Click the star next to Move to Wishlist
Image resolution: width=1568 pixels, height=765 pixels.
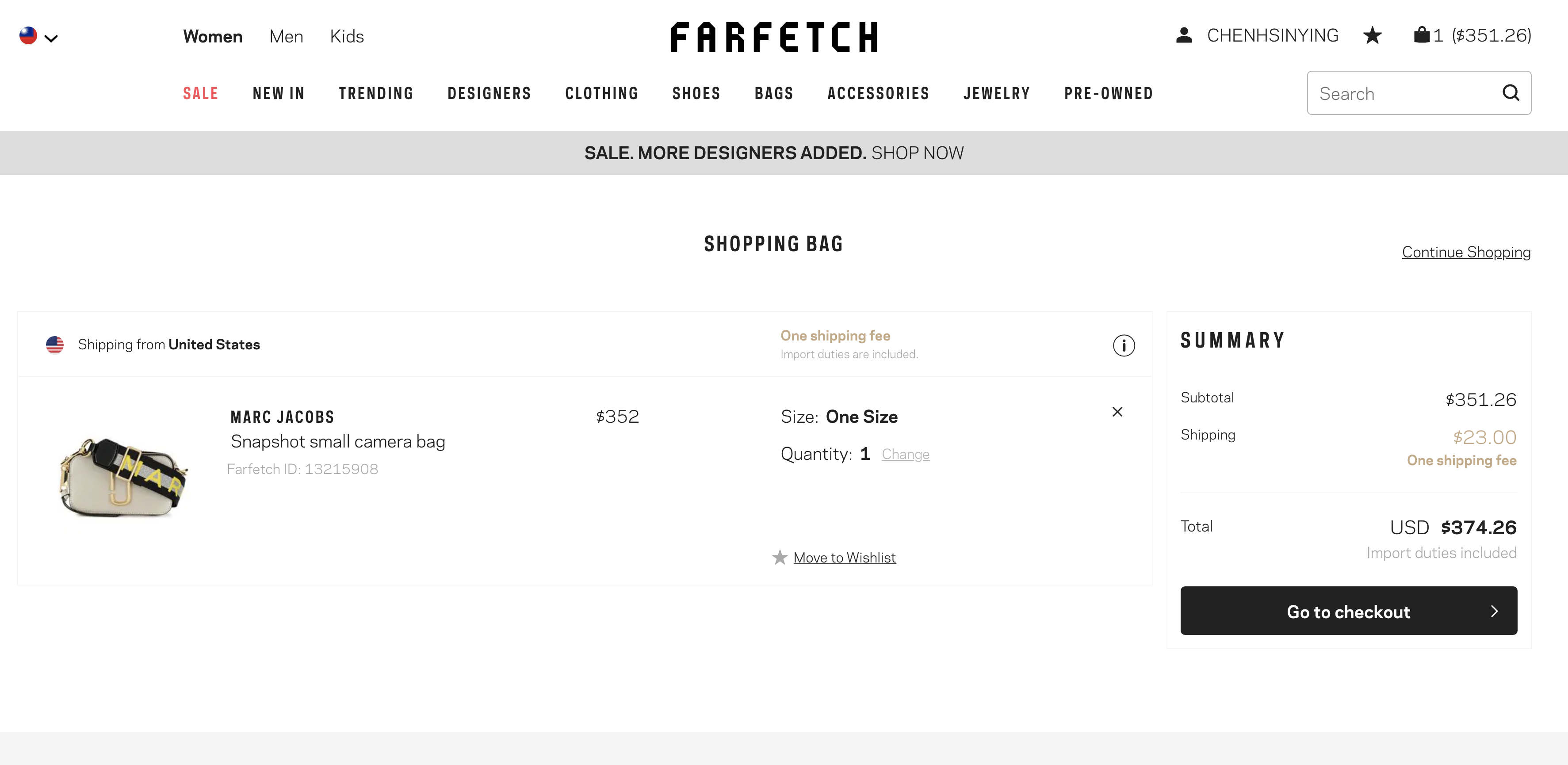pos(780,558)
